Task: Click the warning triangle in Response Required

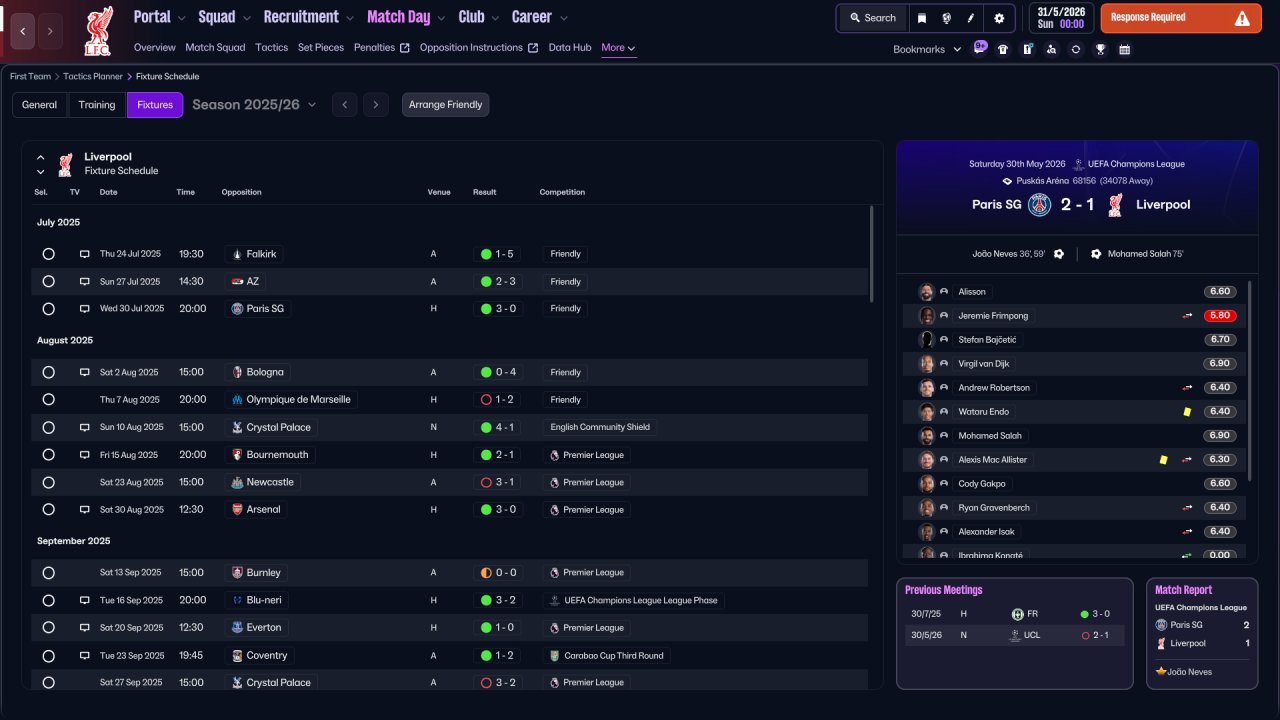Action: (x=1242, y=18)
